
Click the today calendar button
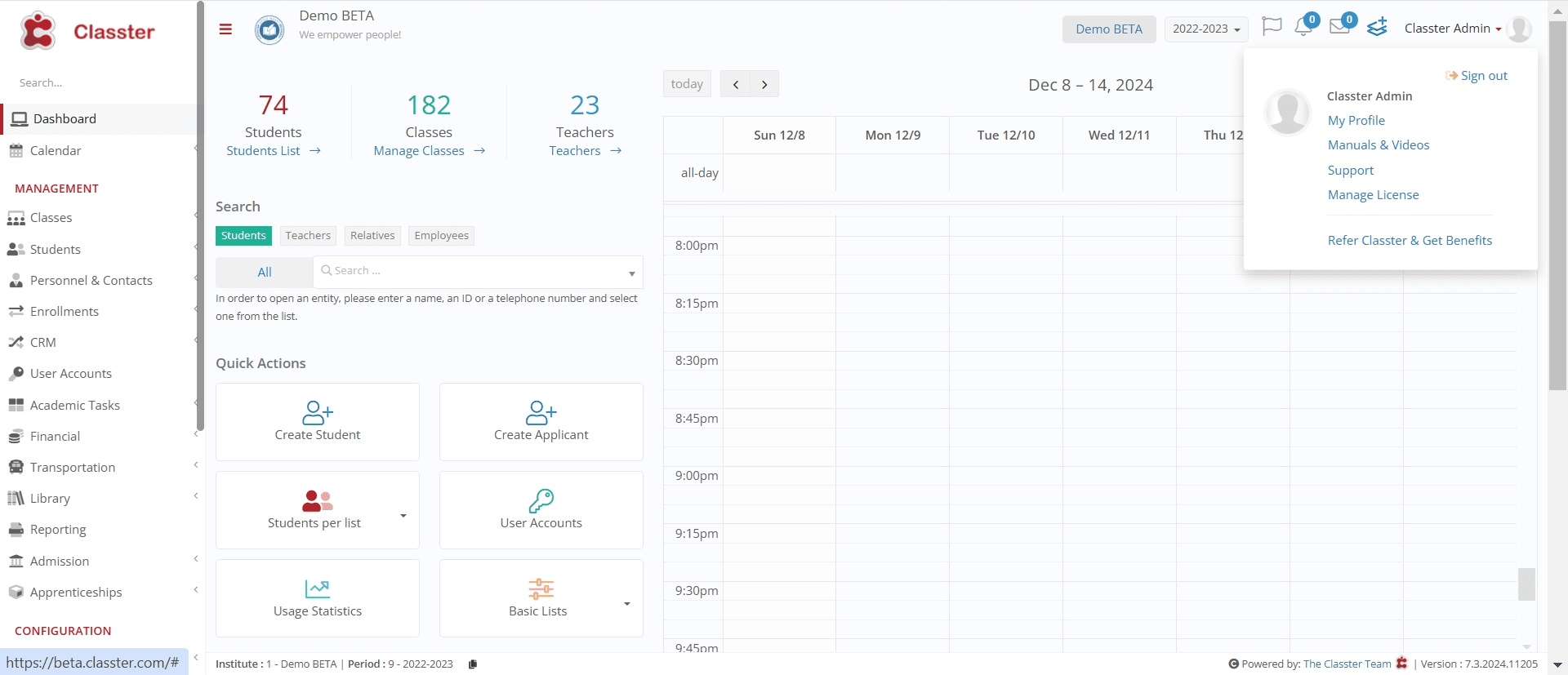pos(687,84)
